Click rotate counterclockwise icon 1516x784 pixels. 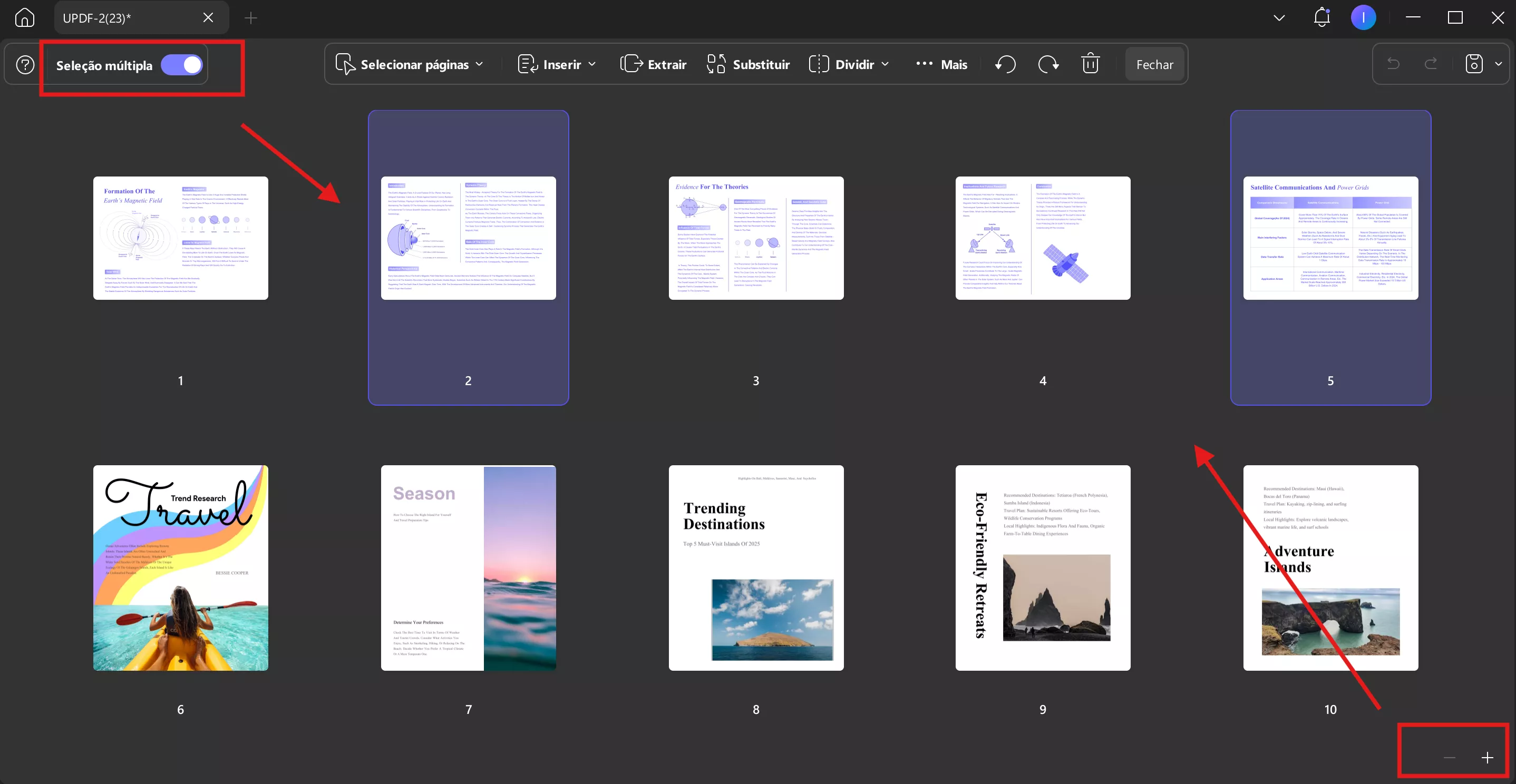[x=1005, y=64]
